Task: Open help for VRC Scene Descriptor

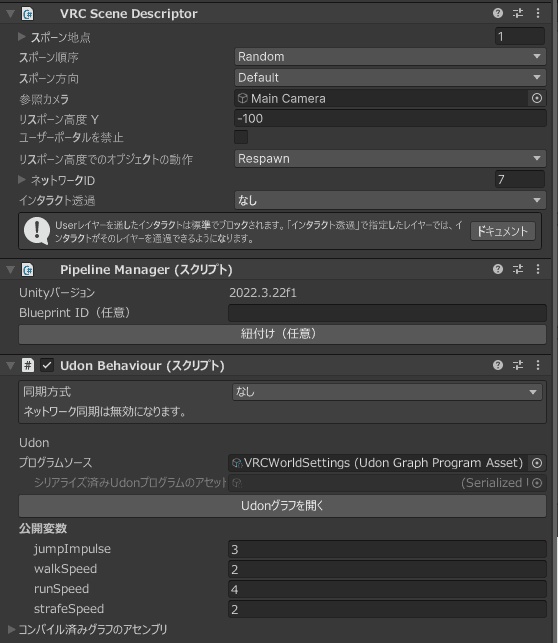Action: (498, 13)
